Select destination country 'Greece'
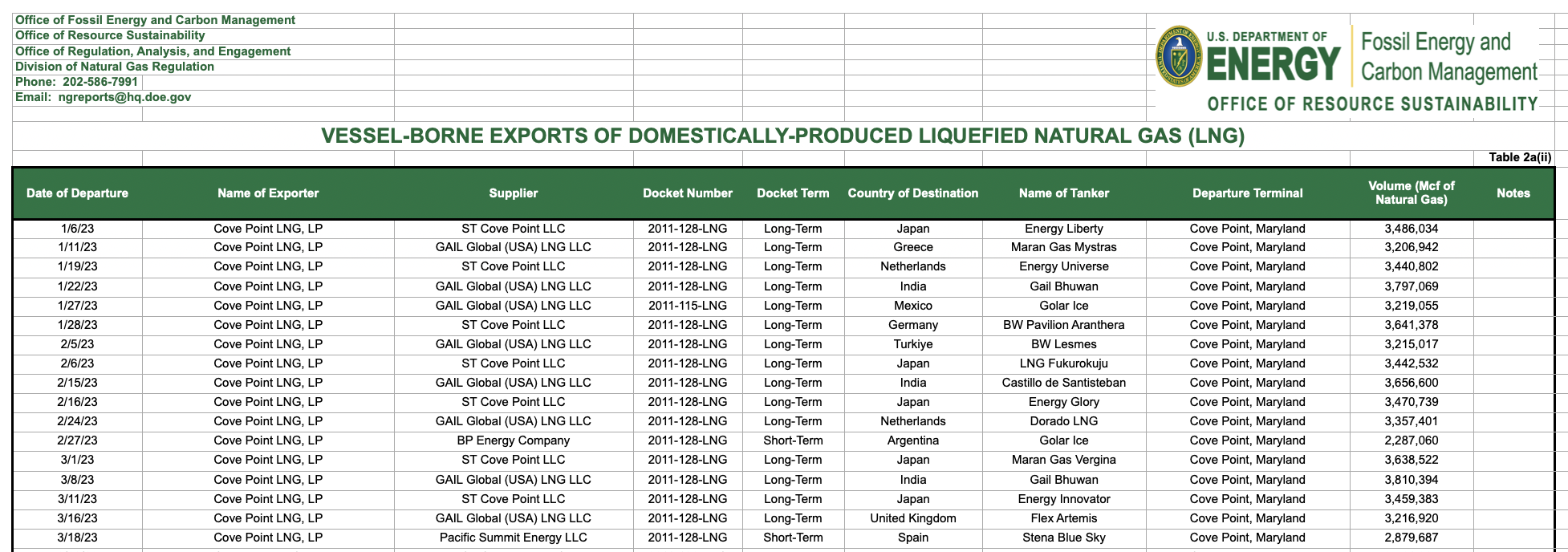 pos(913,247)
